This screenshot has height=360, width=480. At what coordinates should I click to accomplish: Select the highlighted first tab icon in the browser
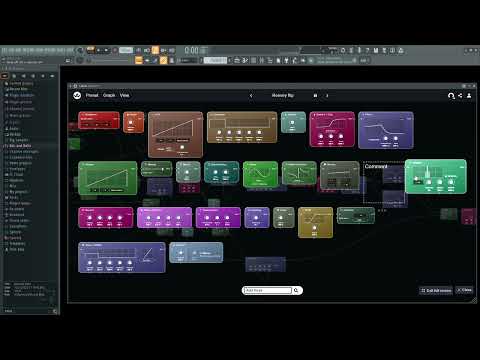5,76
